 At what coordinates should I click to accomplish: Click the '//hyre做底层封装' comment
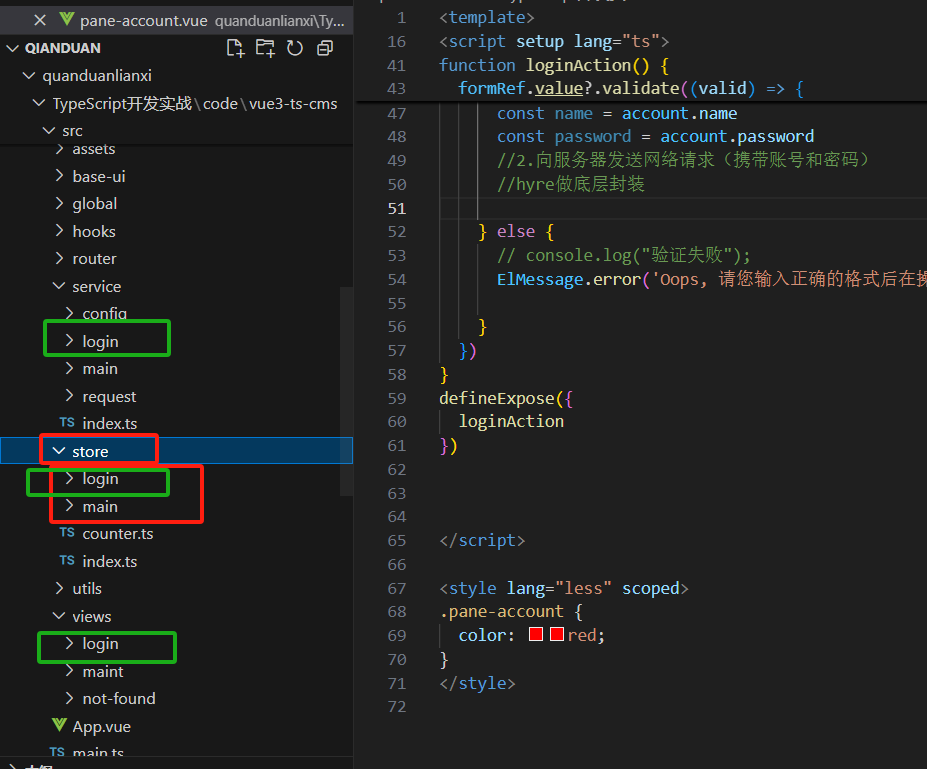(x=570, y=184)
